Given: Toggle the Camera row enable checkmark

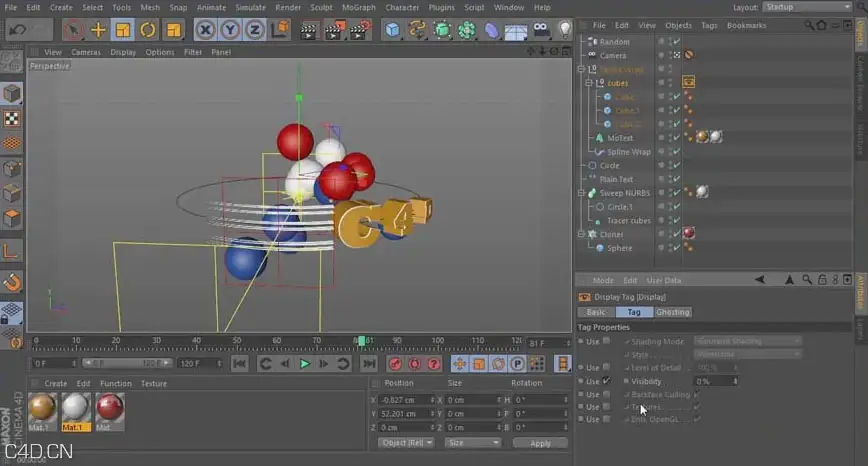Looking at the screenshot, I should [x=676, y=55].
